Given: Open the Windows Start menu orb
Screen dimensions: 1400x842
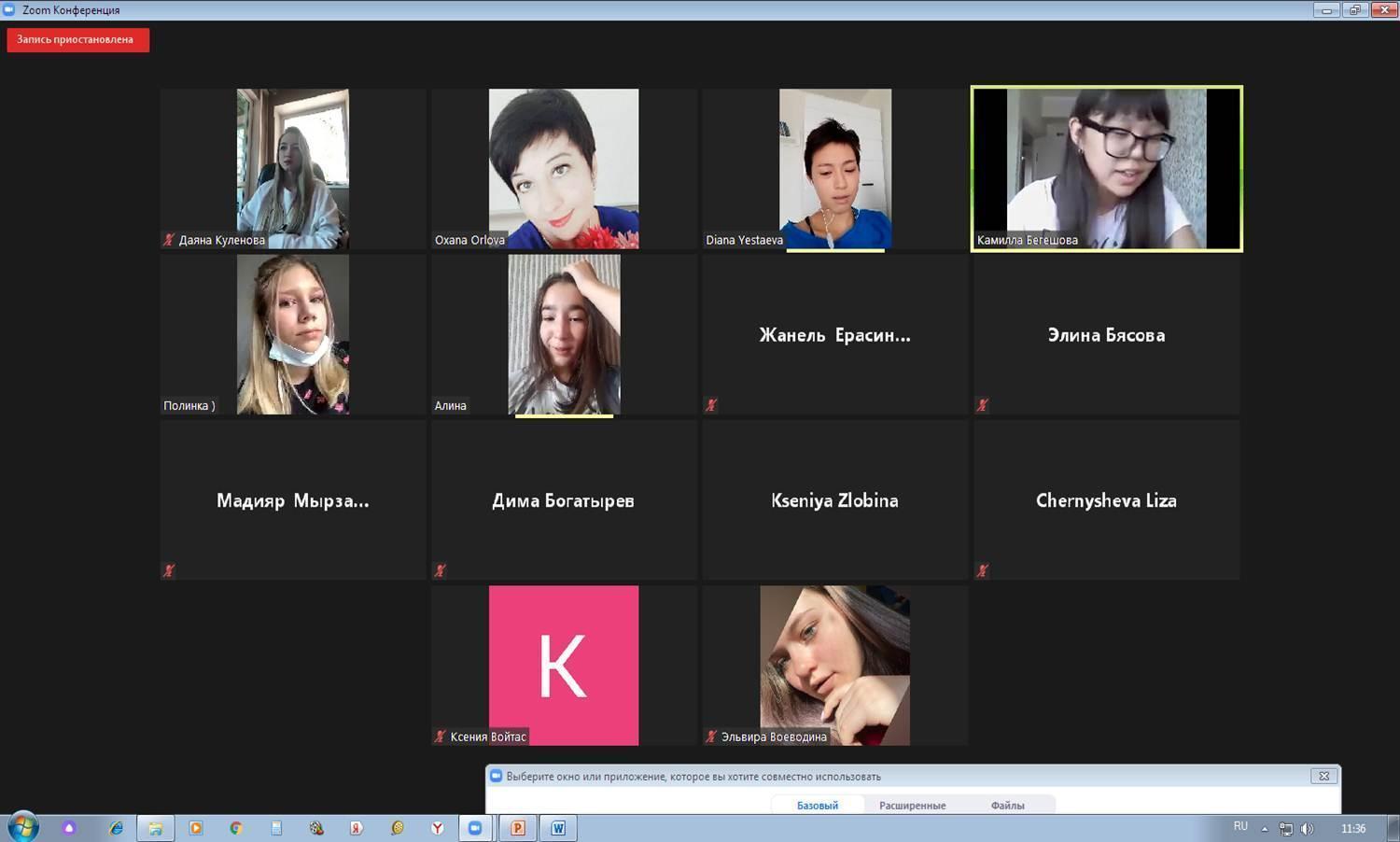Looking at the screenshot, I should pyautogui.click(x=22, y=827).
